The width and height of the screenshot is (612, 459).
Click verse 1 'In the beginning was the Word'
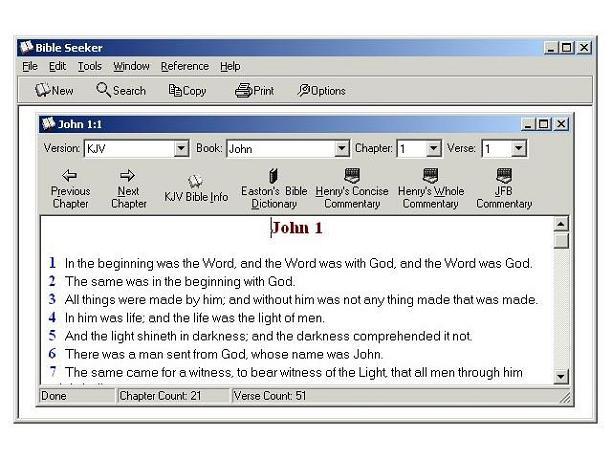(x=299, y=263)
